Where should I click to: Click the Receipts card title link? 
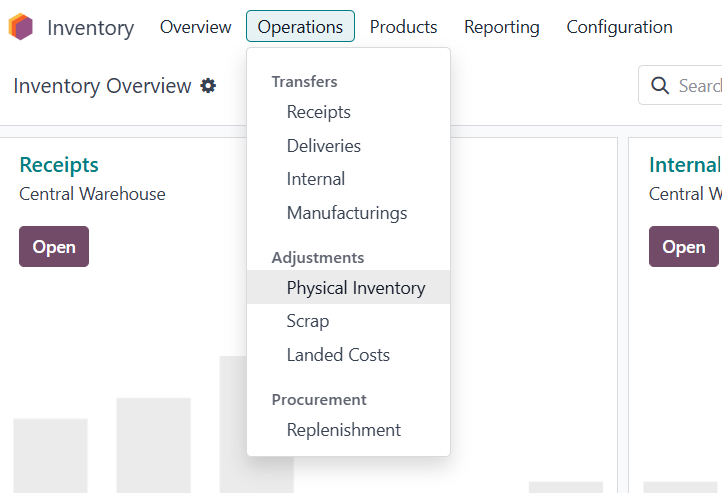[x=59, y=165]
